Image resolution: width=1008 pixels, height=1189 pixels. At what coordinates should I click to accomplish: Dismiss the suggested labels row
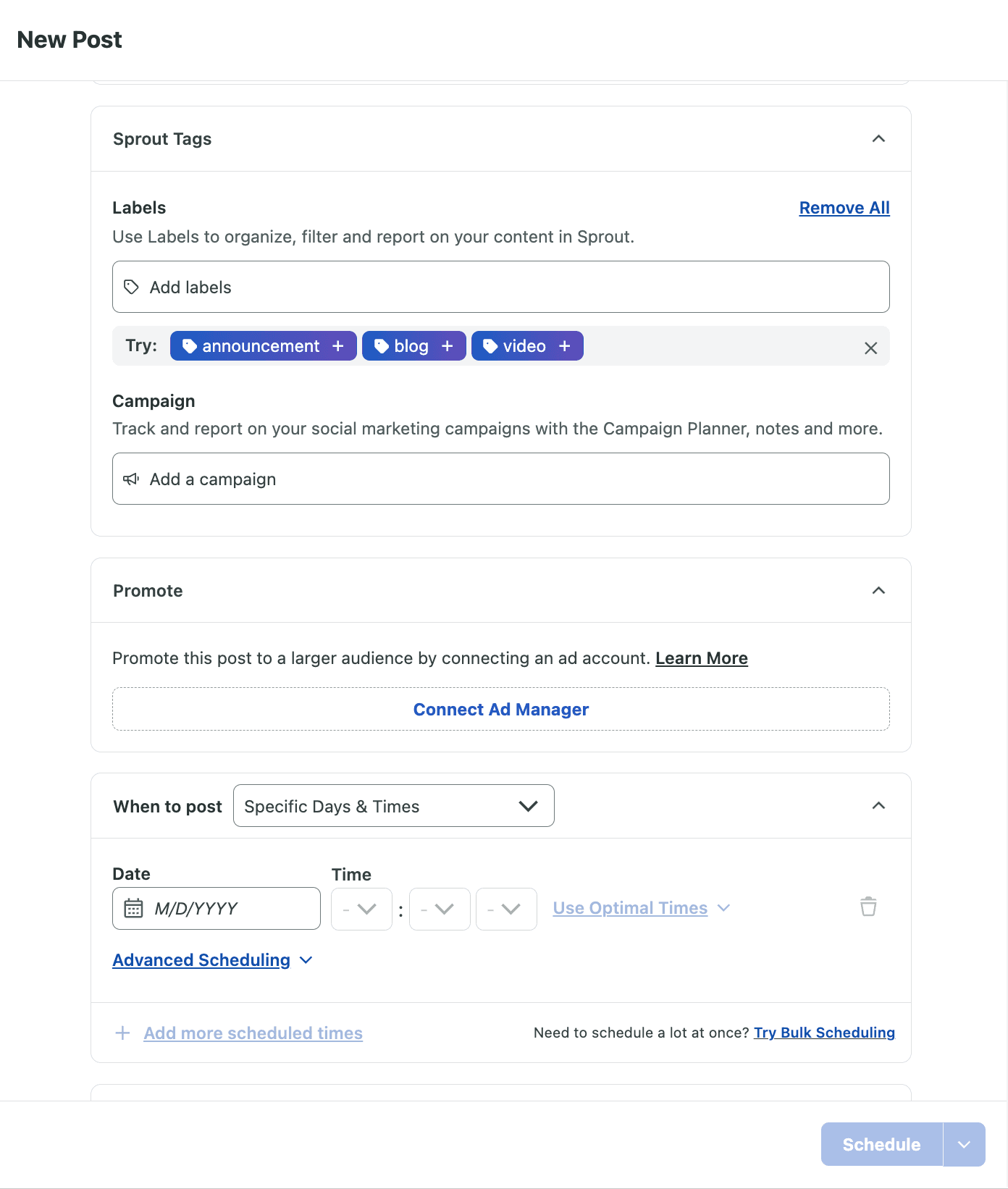(870, 348)
